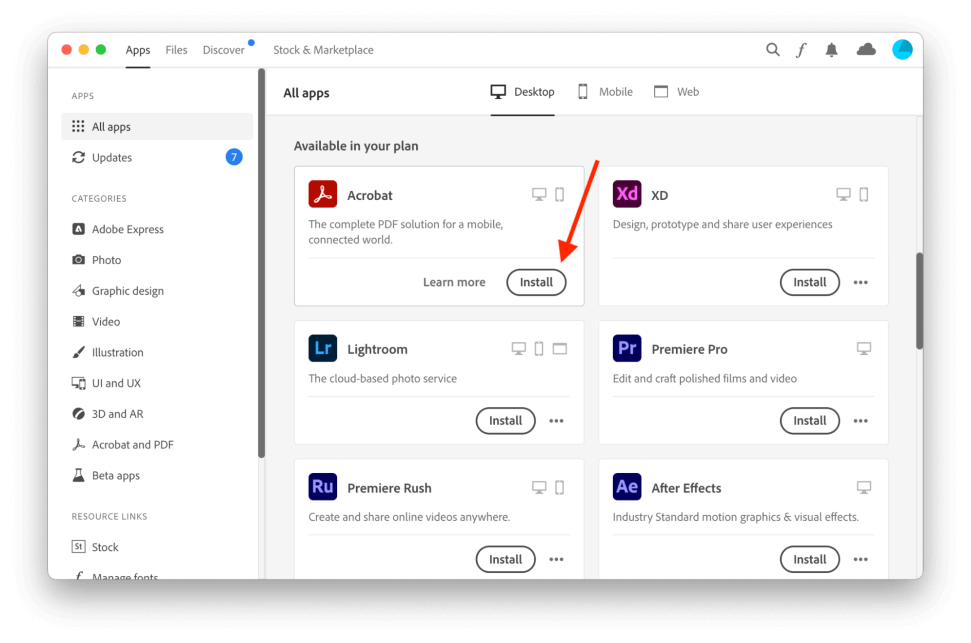Click desktop platform icon on Lightroom card

point(518,349)
